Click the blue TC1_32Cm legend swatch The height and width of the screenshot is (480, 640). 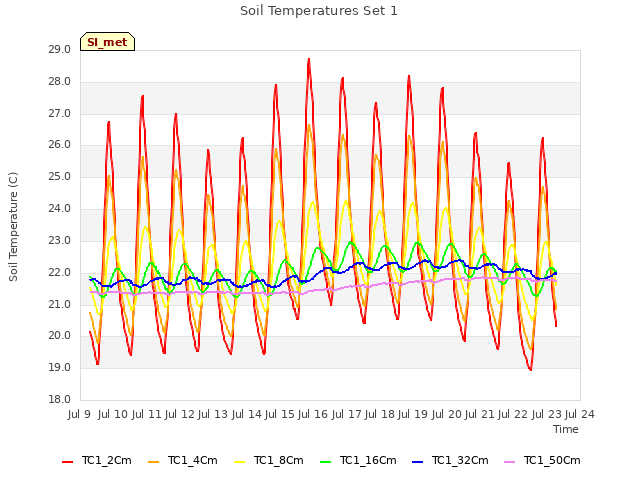pos(418,462)
